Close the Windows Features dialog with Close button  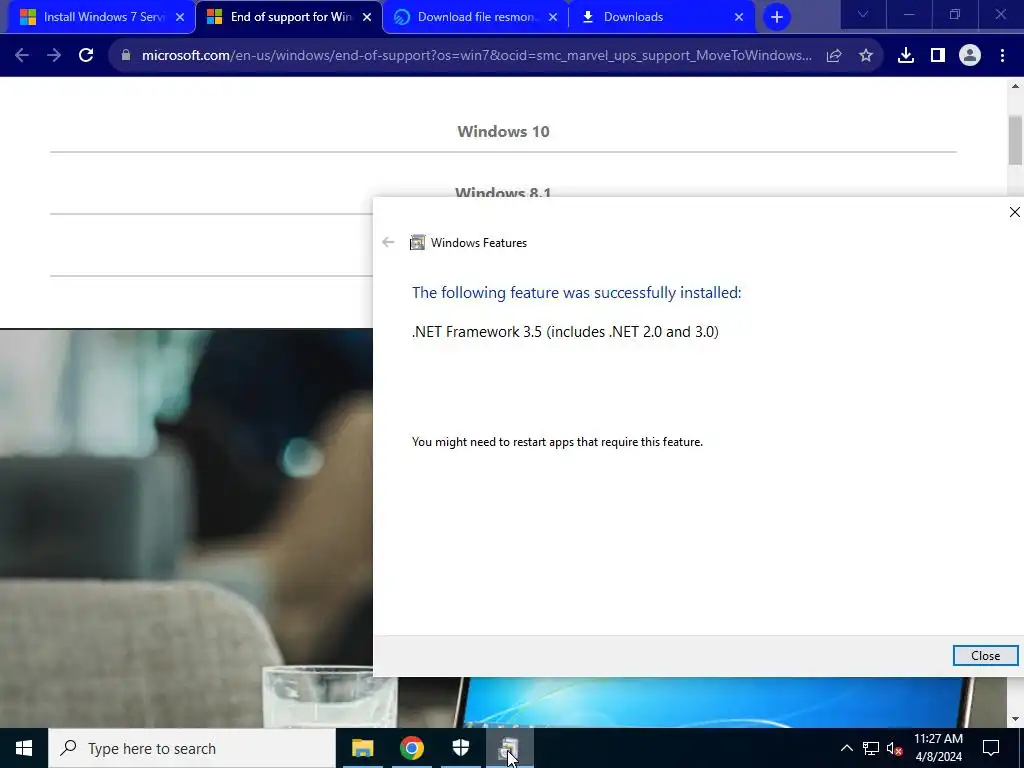(x=985, y=656)
